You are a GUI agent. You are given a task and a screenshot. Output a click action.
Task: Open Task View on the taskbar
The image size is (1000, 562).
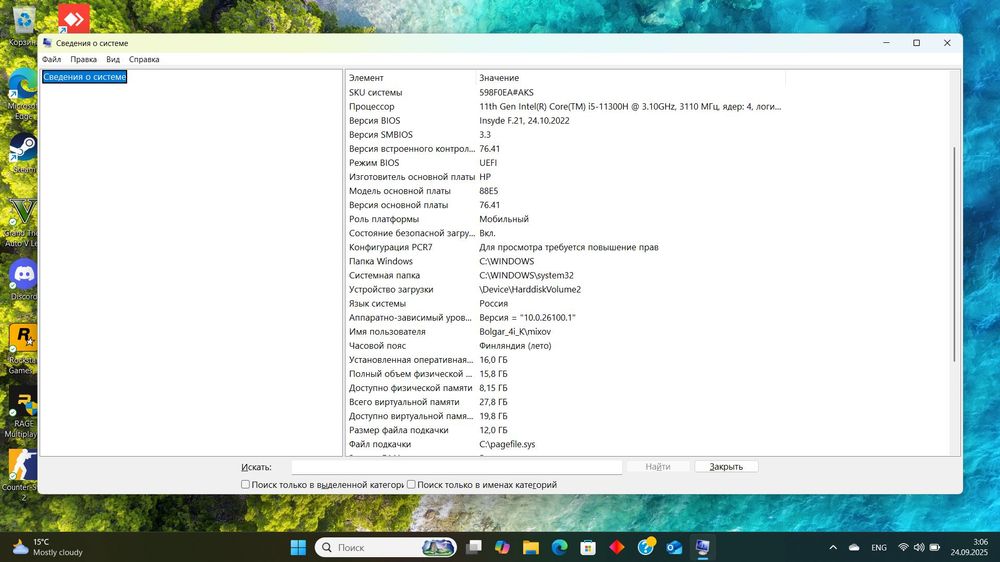tap(473, 547)
